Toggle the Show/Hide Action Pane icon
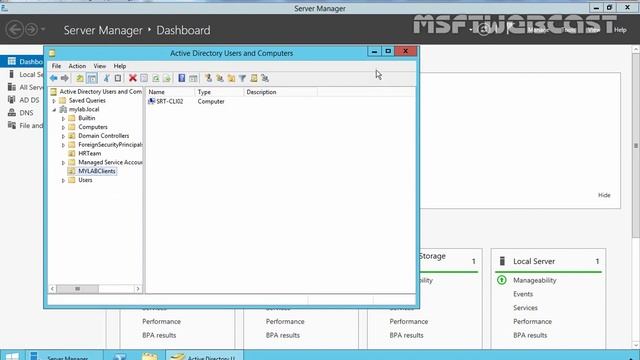The height and width of the screenshot is (360, 640). [x=193, y=78]
